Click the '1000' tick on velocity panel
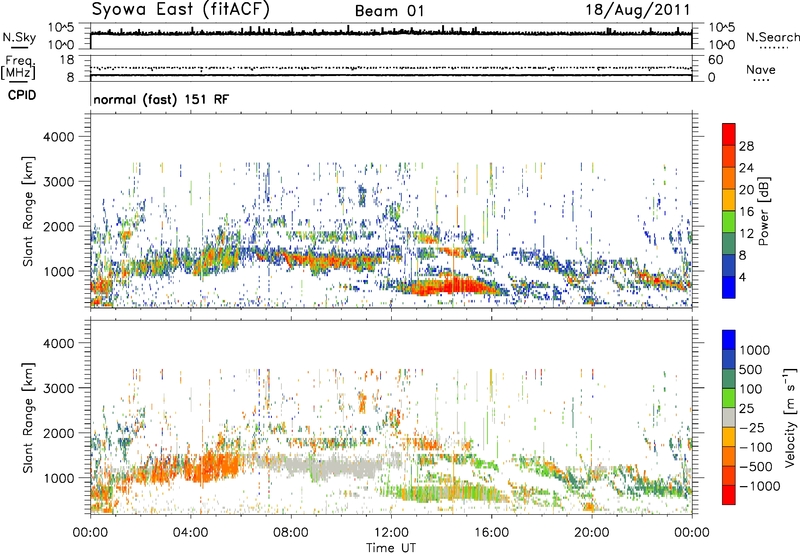Image resolution: width=800 pixels, height=554 pixels. pos(58,478)
